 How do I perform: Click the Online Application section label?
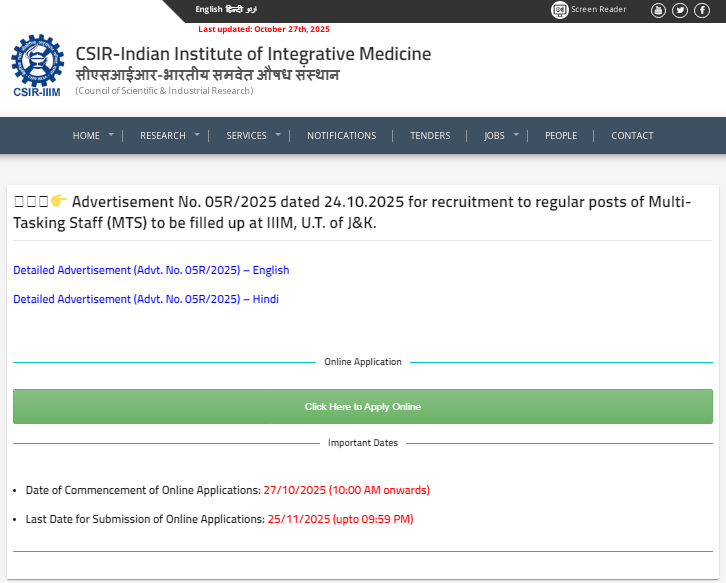coord(363,362)
